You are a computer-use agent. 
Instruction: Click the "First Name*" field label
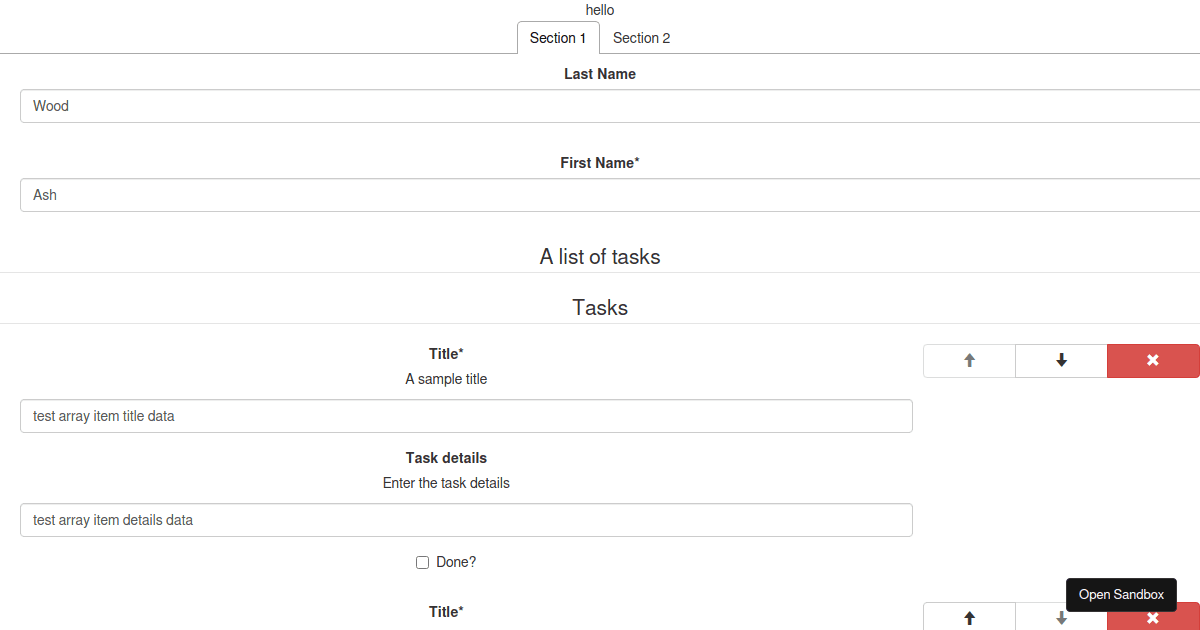pos(599,162)
